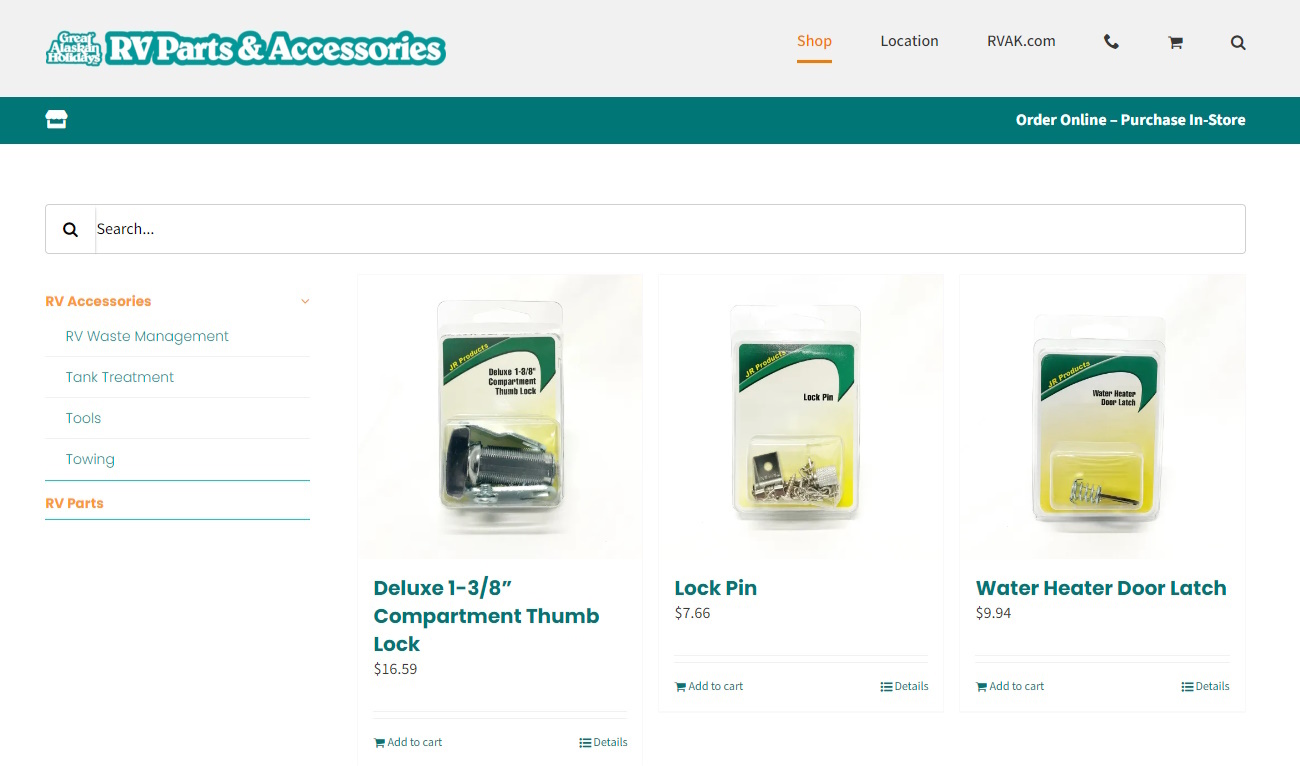Go to RVAK.com link
The height and width of the screenshot is (766, 1300).
pyautogui.click(x=1021, y=41)
